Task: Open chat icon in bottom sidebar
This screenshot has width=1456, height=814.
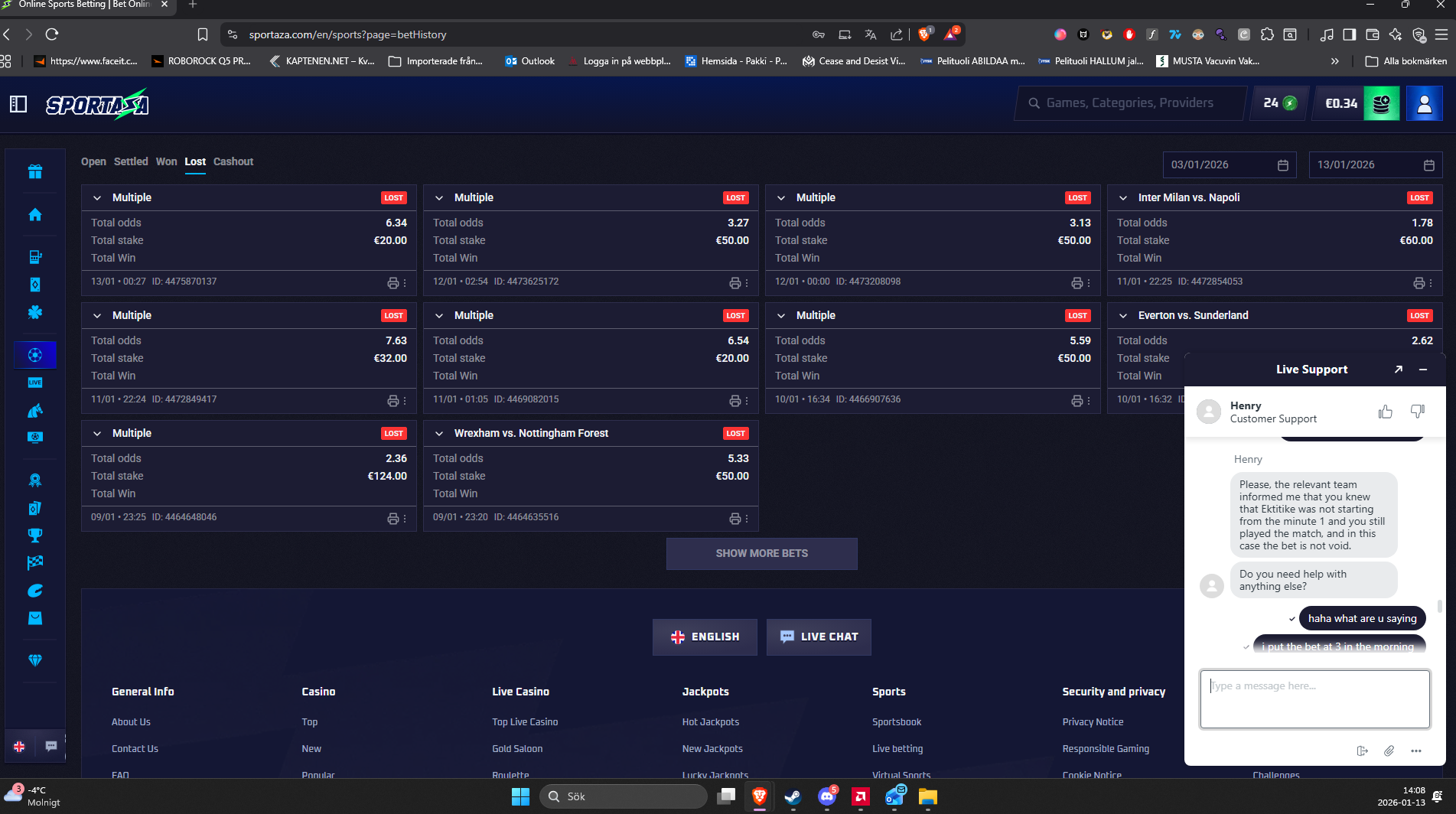Action: click(x=51, y=746)
